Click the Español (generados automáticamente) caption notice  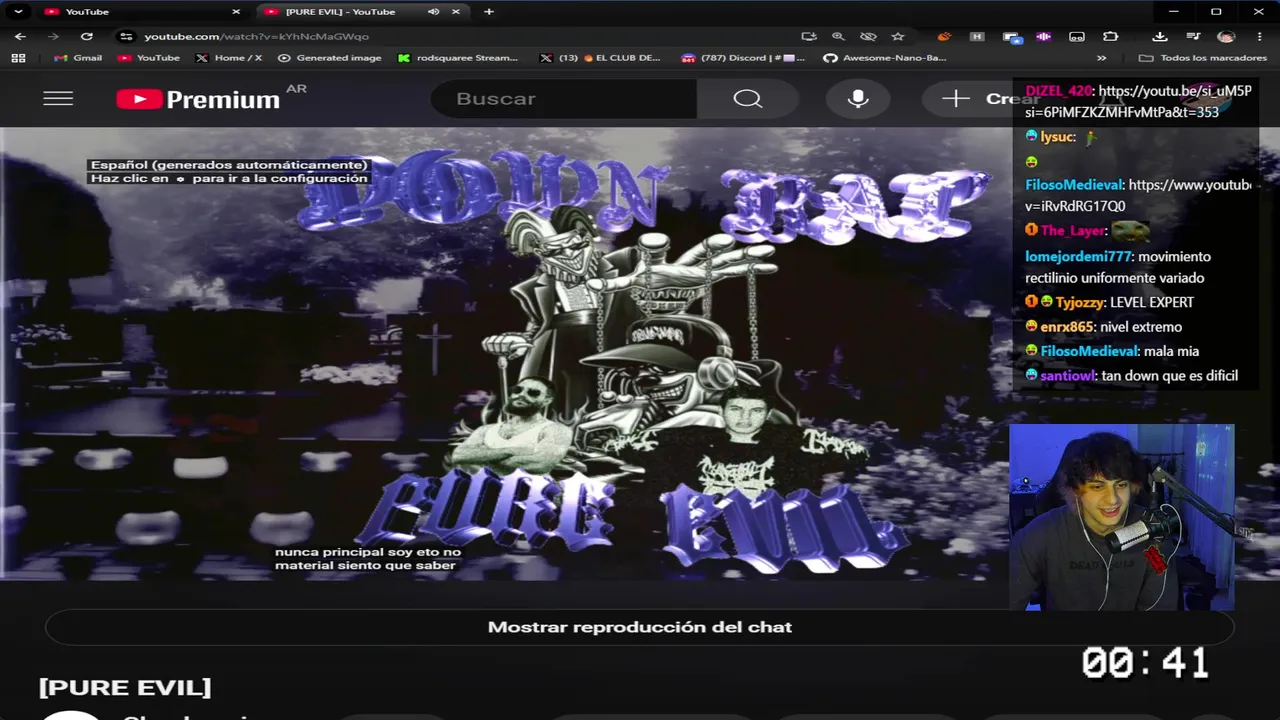(x=229, y=165)
